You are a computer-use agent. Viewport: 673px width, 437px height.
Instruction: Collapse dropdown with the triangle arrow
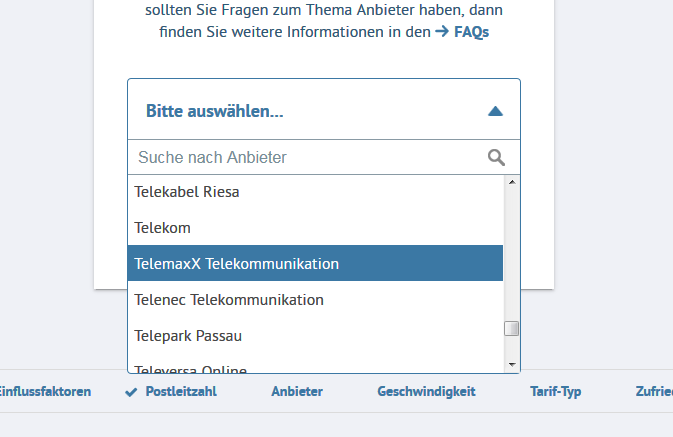495,111
